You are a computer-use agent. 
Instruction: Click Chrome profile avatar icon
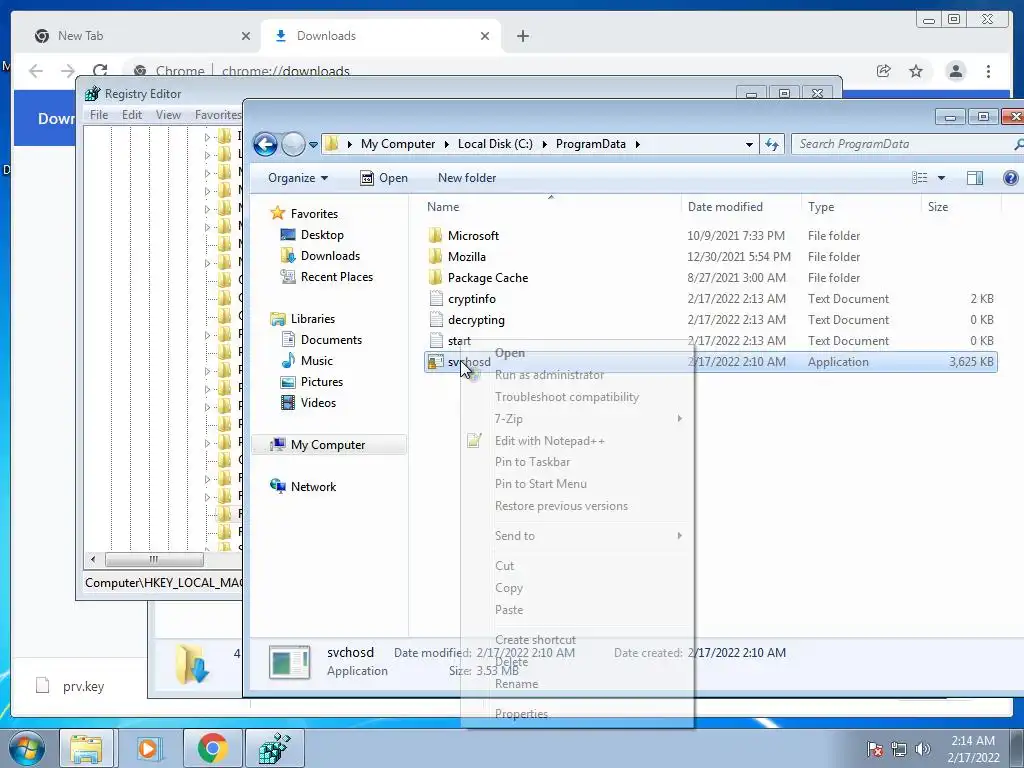[x=955, y=71]
